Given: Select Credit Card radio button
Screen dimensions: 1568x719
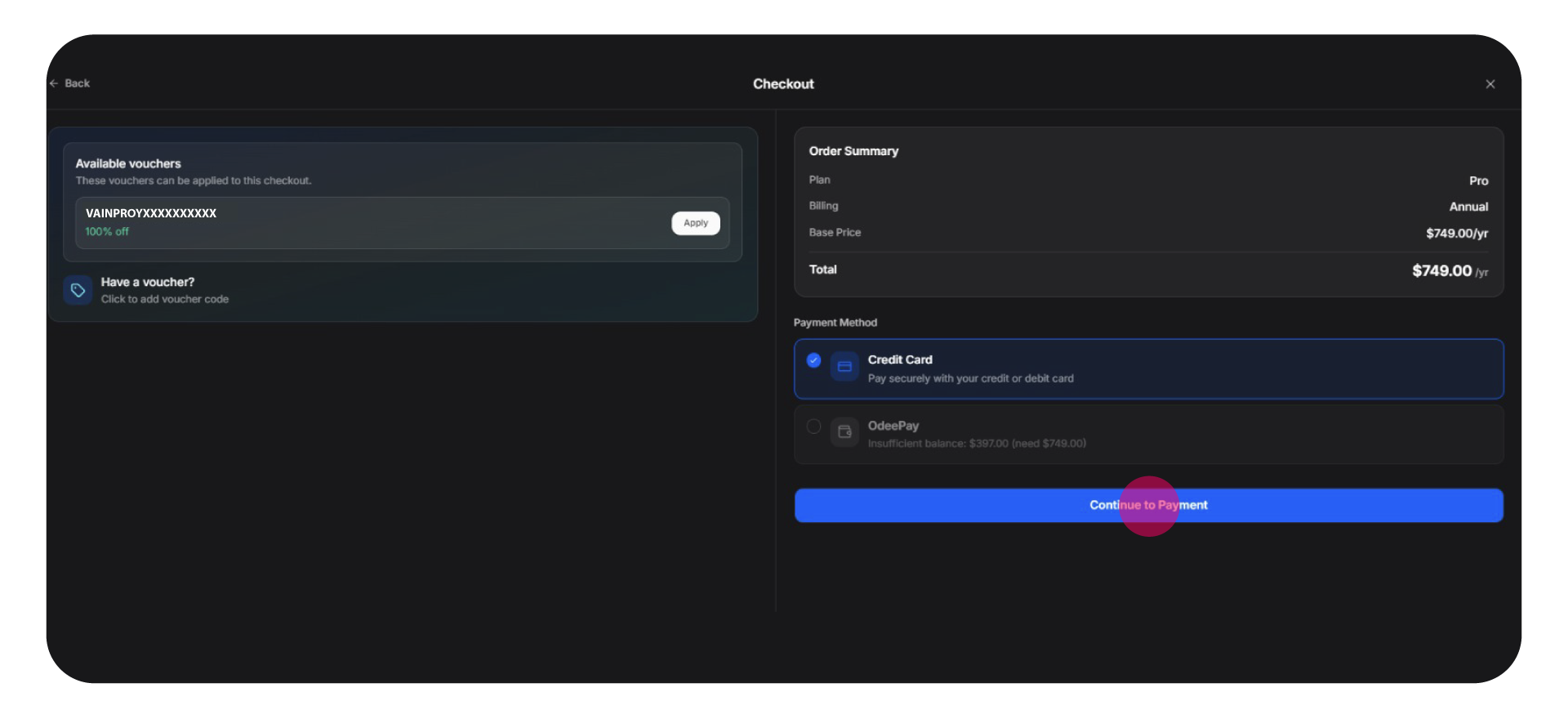Looking at the screenshot, I should [x=813, y=360].
